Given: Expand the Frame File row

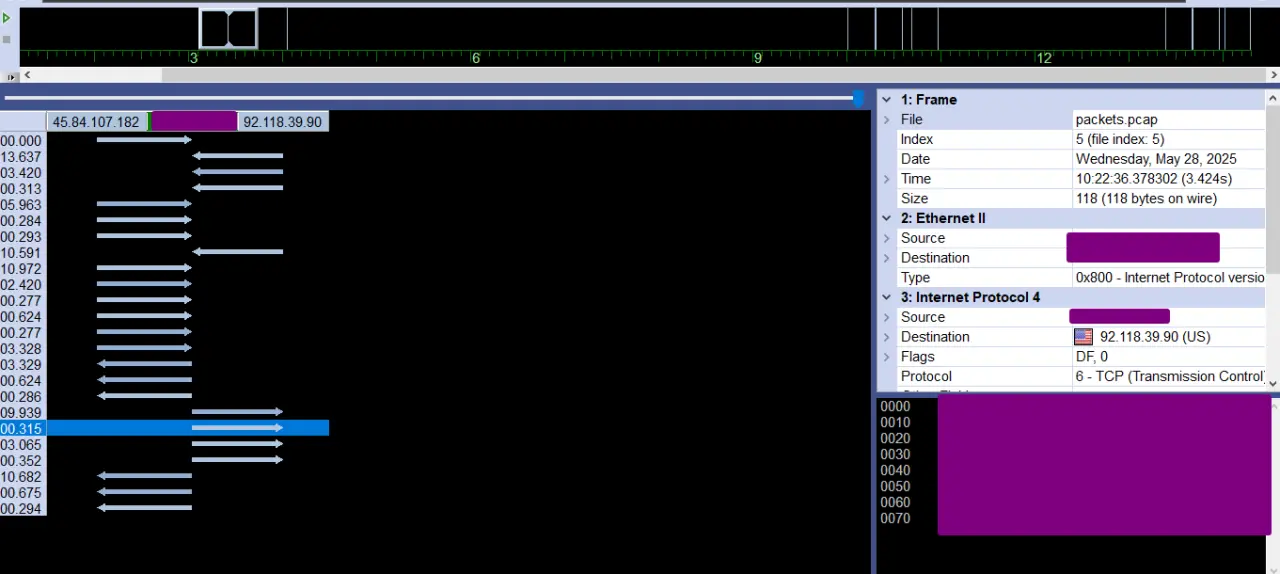Looking at the screenshot, I should coord(887,119).
